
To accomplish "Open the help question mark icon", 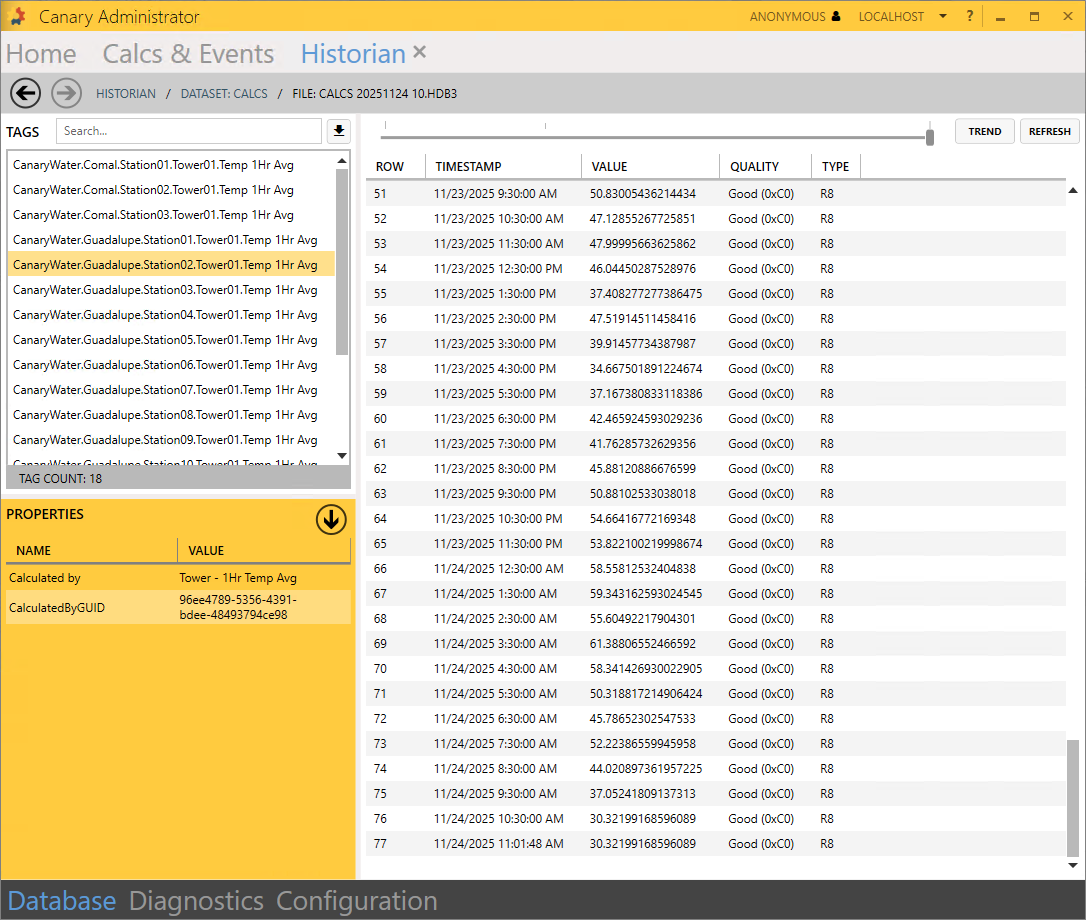I will coord(970,17).
